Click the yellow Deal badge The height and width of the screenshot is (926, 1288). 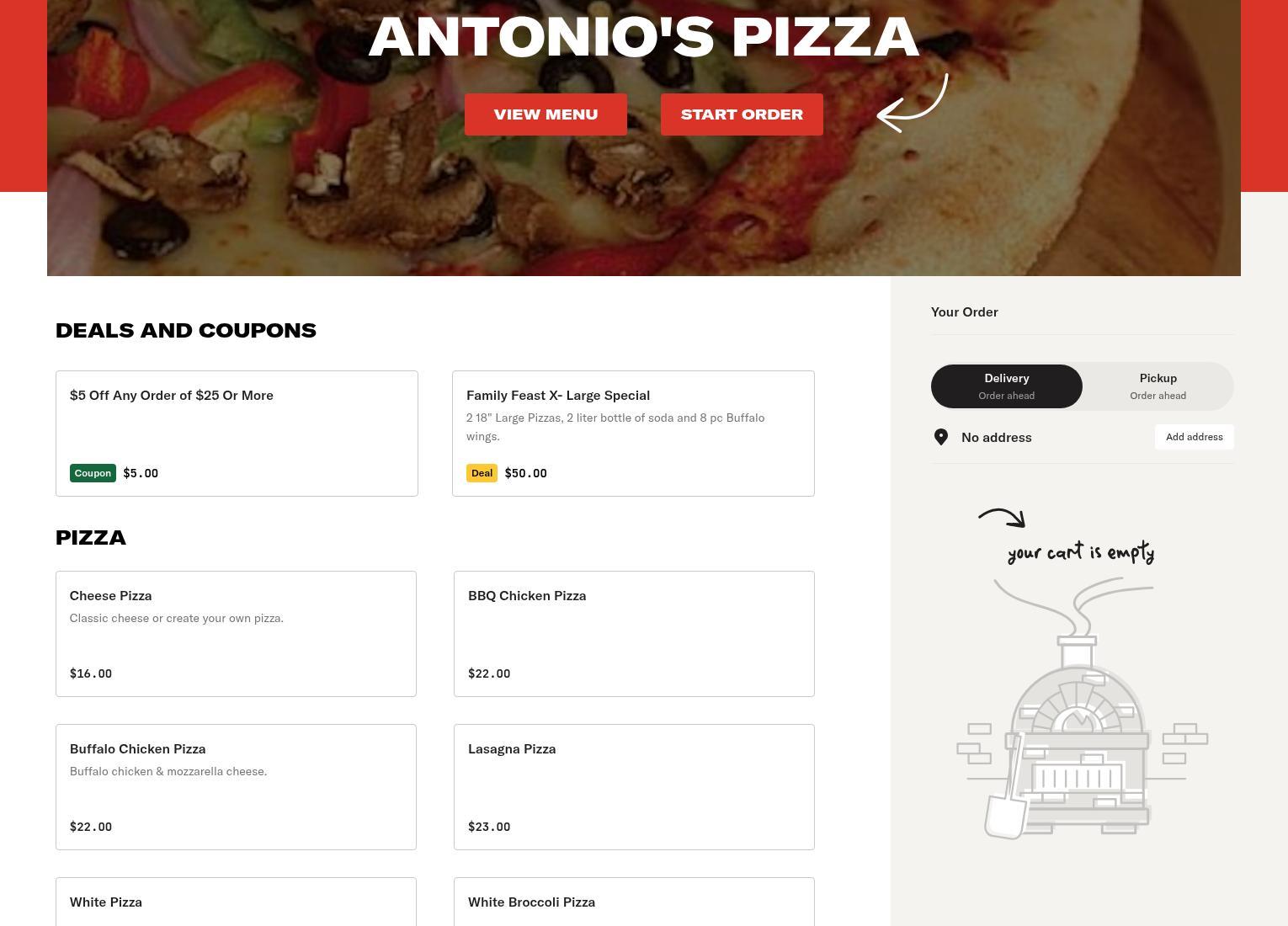(x=482, y=473)
